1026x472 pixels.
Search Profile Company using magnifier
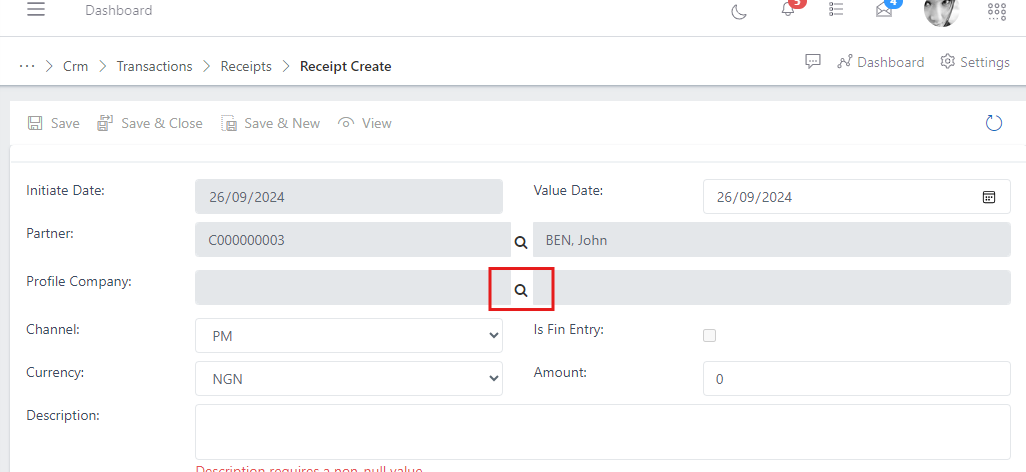[521, 290]
